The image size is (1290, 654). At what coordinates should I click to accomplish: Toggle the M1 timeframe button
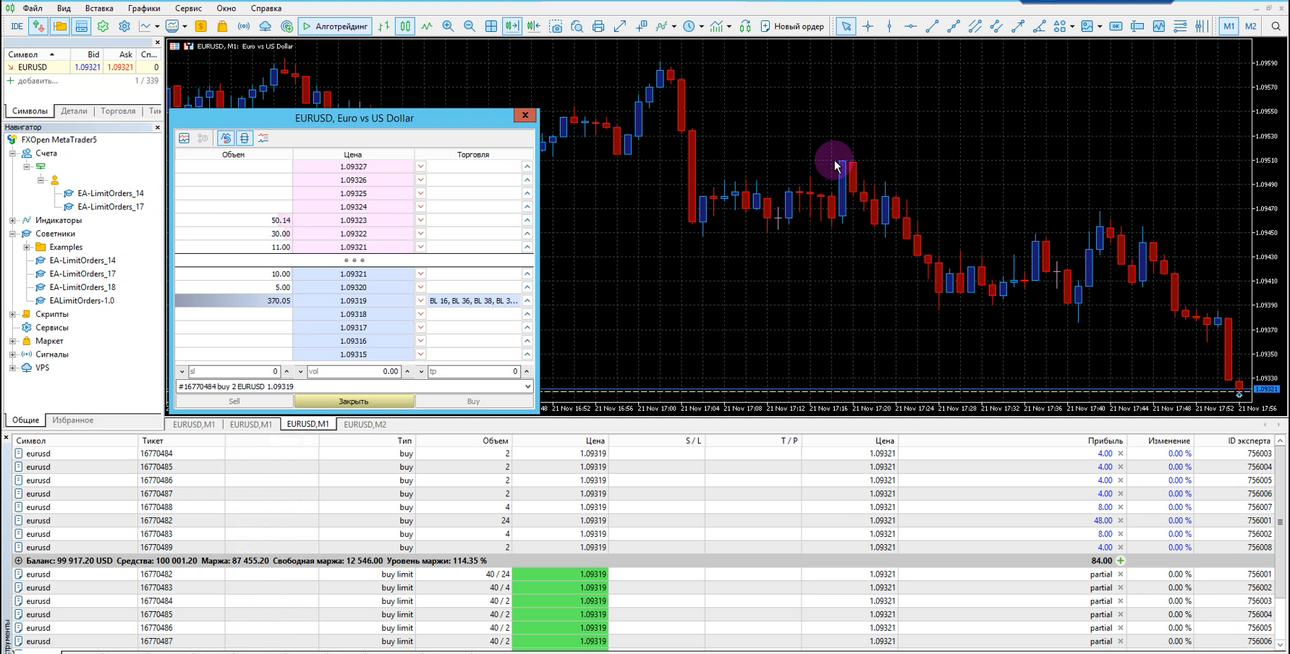pos(1228,26)
